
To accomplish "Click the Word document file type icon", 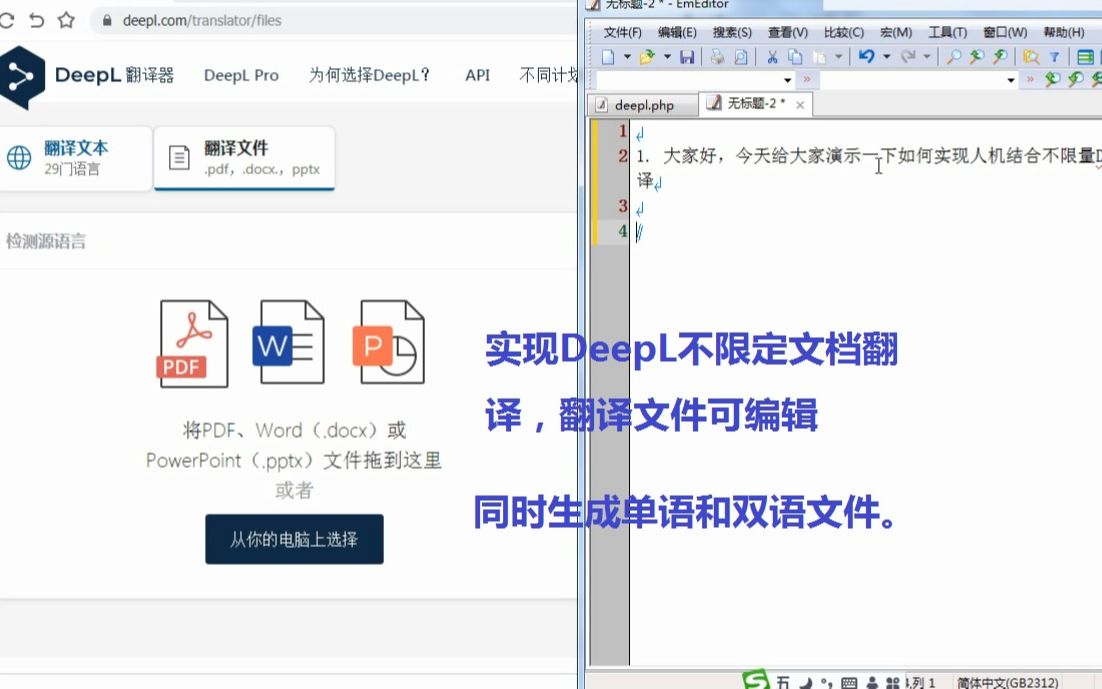I will 288,342.
